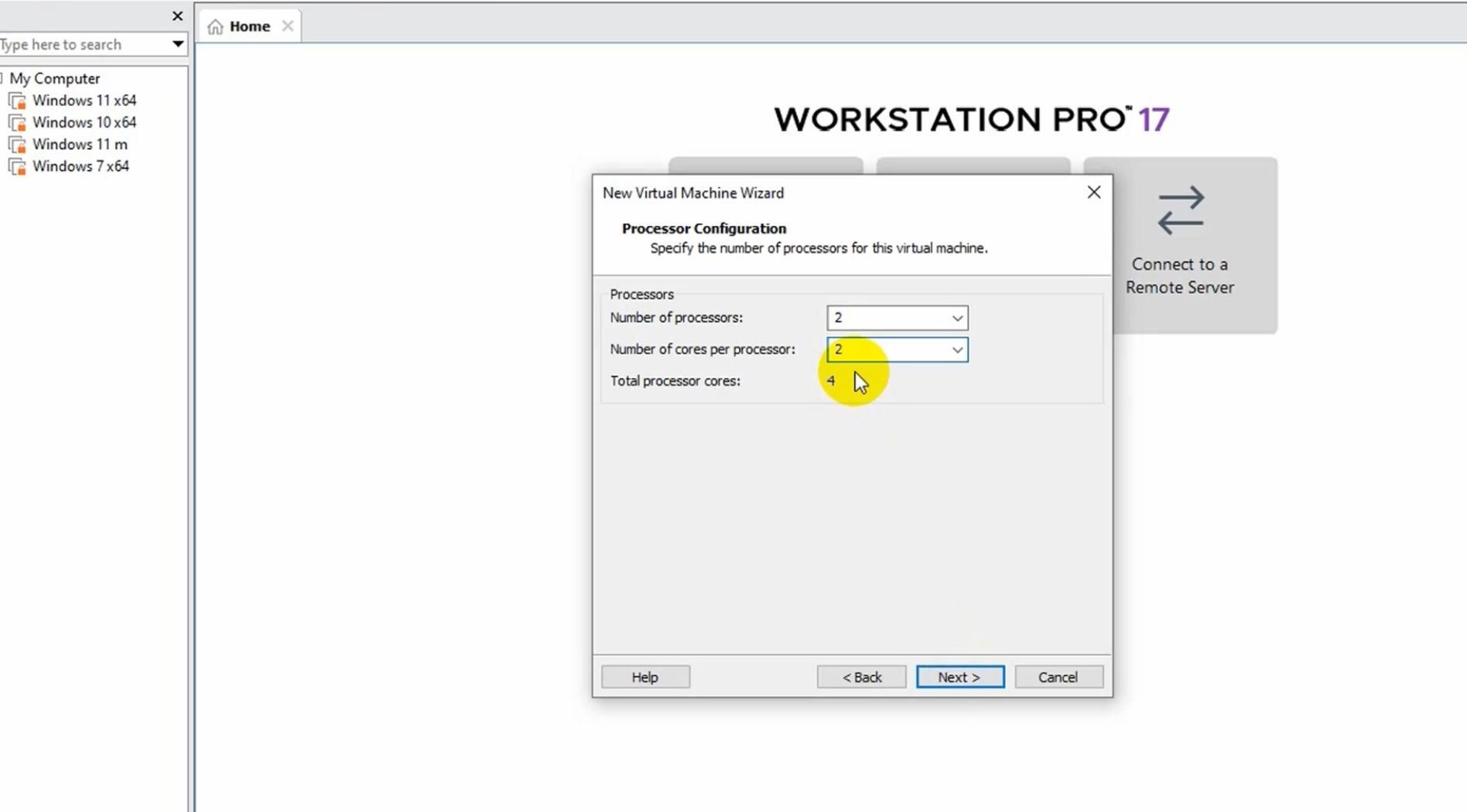Close the New Virtual Machine Wizard dialog
The image size is (1467, 812).
pos(1093,193)
